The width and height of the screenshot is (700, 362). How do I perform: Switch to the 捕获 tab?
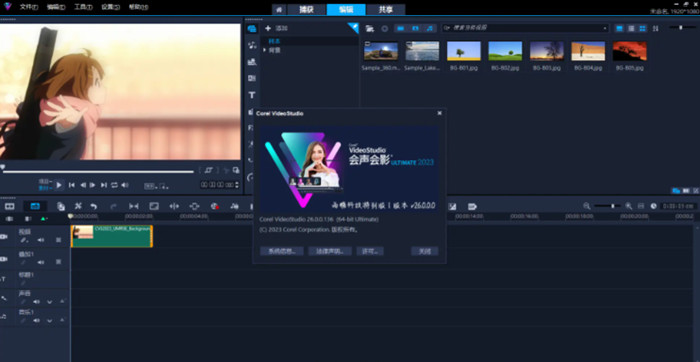click(x=307, y=9)
